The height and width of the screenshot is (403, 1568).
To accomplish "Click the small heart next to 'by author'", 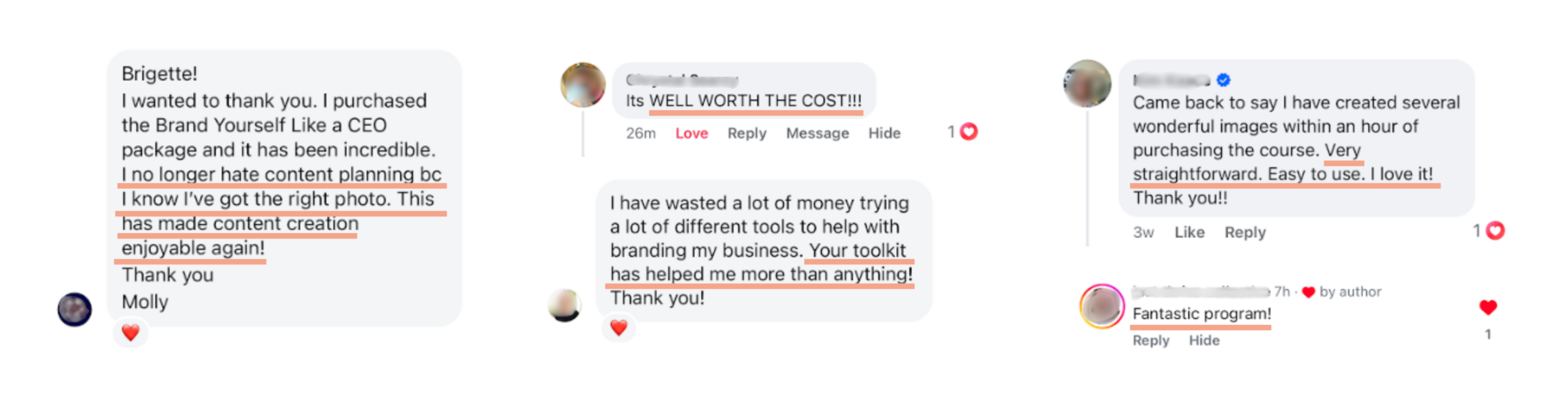I will pos(1308,292).
